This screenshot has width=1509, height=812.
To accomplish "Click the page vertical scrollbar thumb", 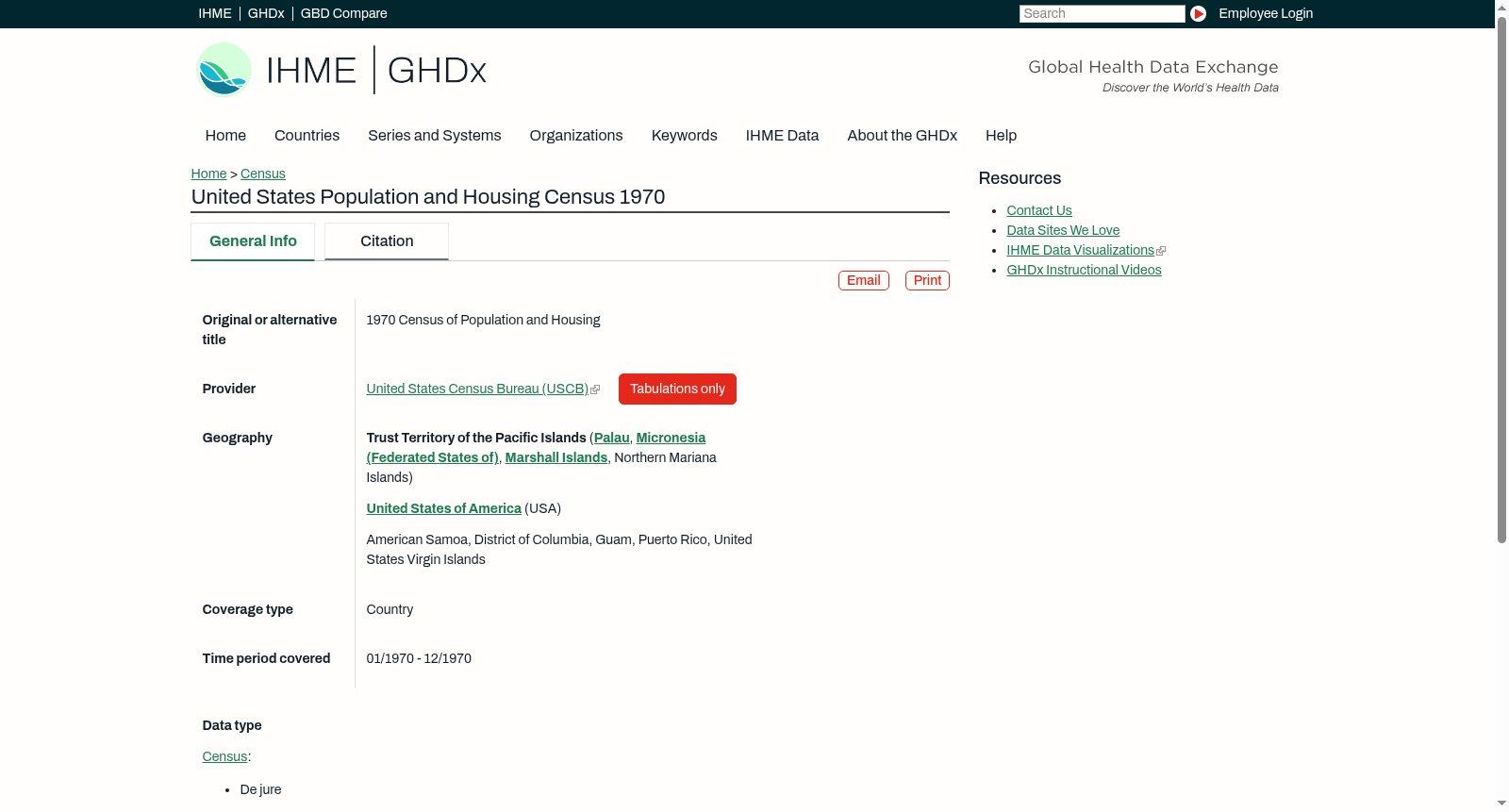I will click(1501, 279).
